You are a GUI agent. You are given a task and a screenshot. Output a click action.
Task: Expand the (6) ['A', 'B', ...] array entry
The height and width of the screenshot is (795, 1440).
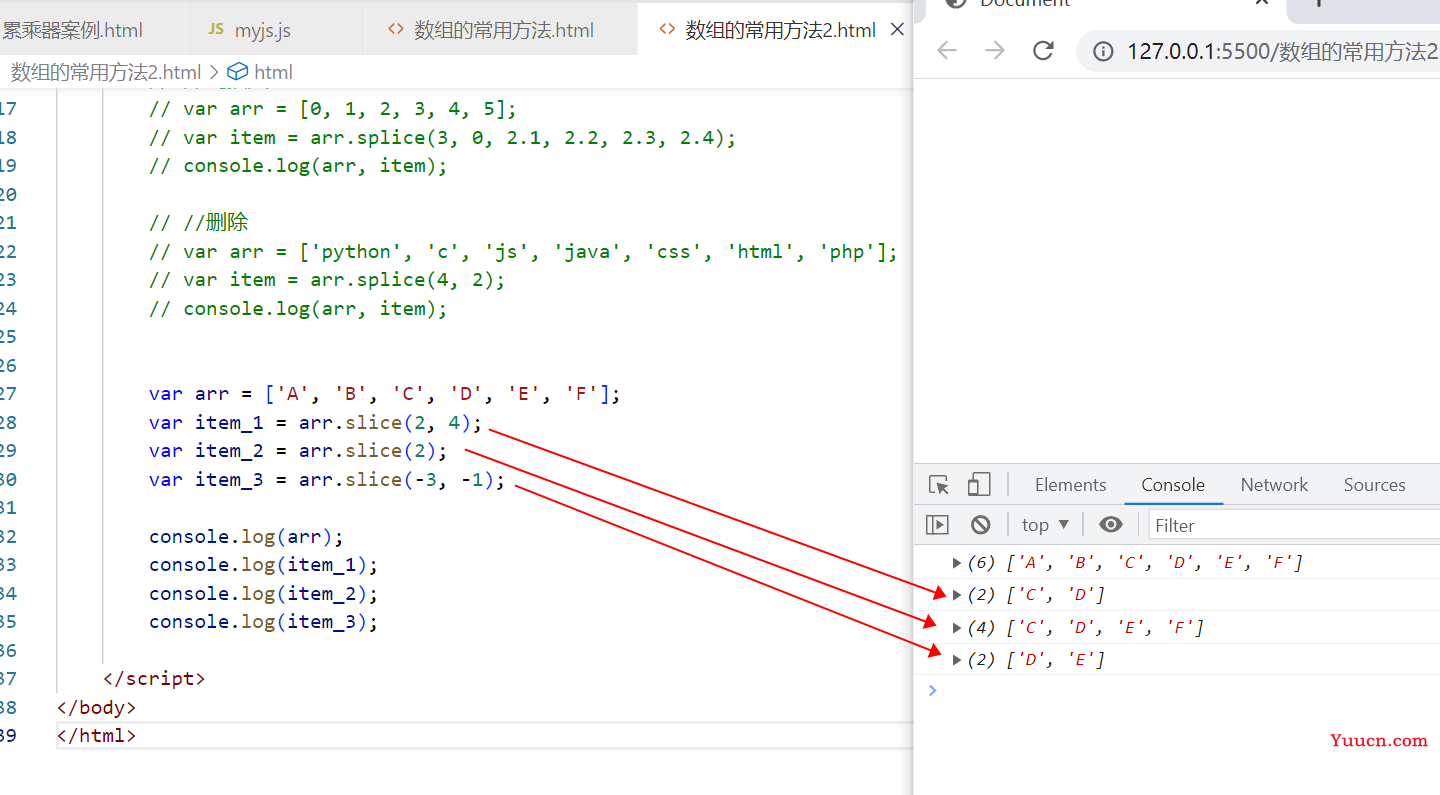point(957,563)
